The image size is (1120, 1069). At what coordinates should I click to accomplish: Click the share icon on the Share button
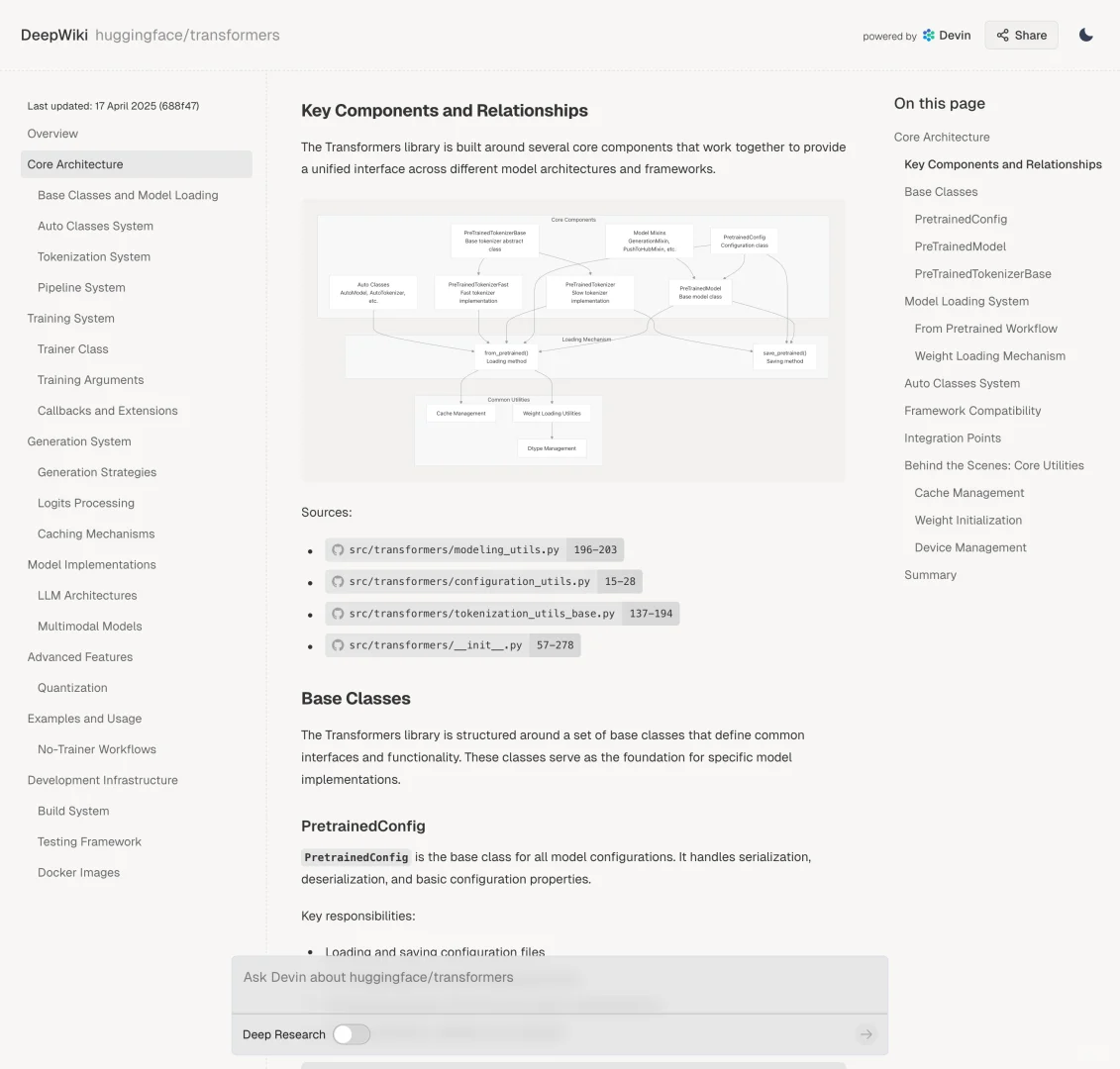1002,35
